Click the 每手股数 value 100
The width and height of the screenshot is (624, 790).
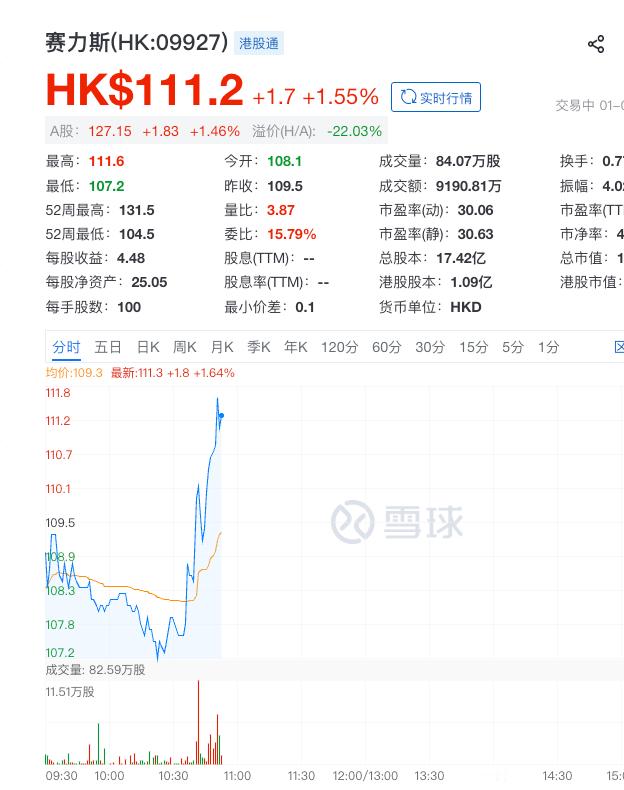129,307
